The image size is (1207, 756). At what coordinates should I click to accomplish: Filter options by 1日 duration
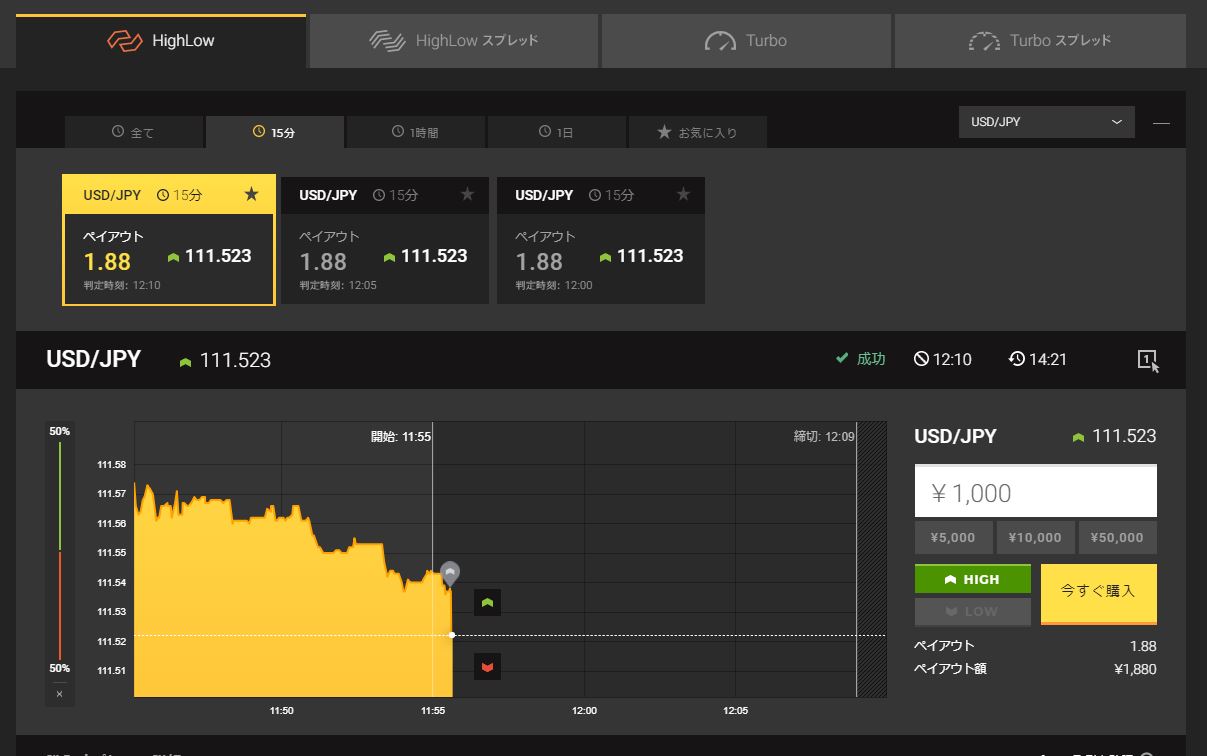pos(557,132)
